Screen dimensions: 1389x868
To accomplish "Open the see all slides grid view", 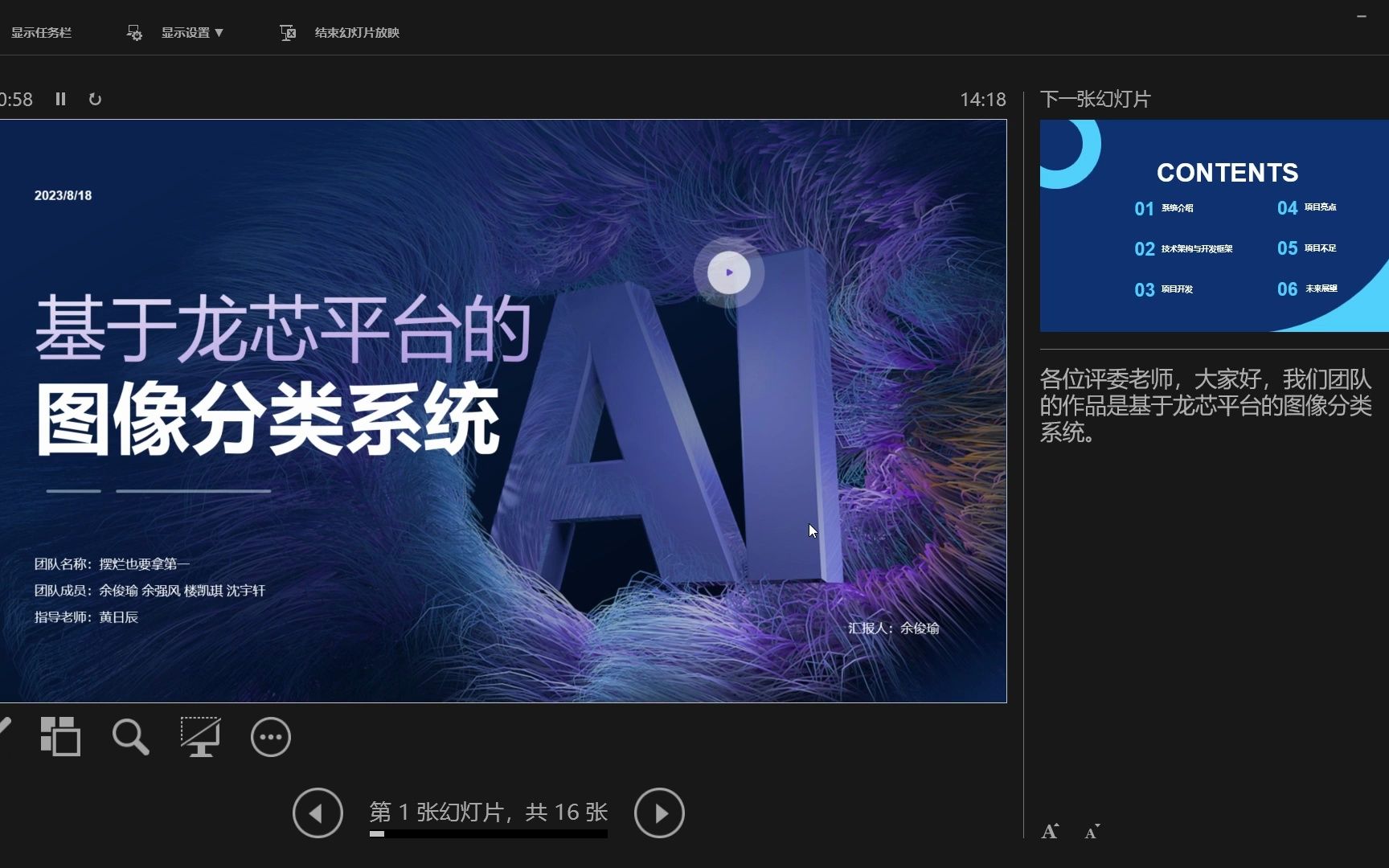I will click(x=61, y=736).
